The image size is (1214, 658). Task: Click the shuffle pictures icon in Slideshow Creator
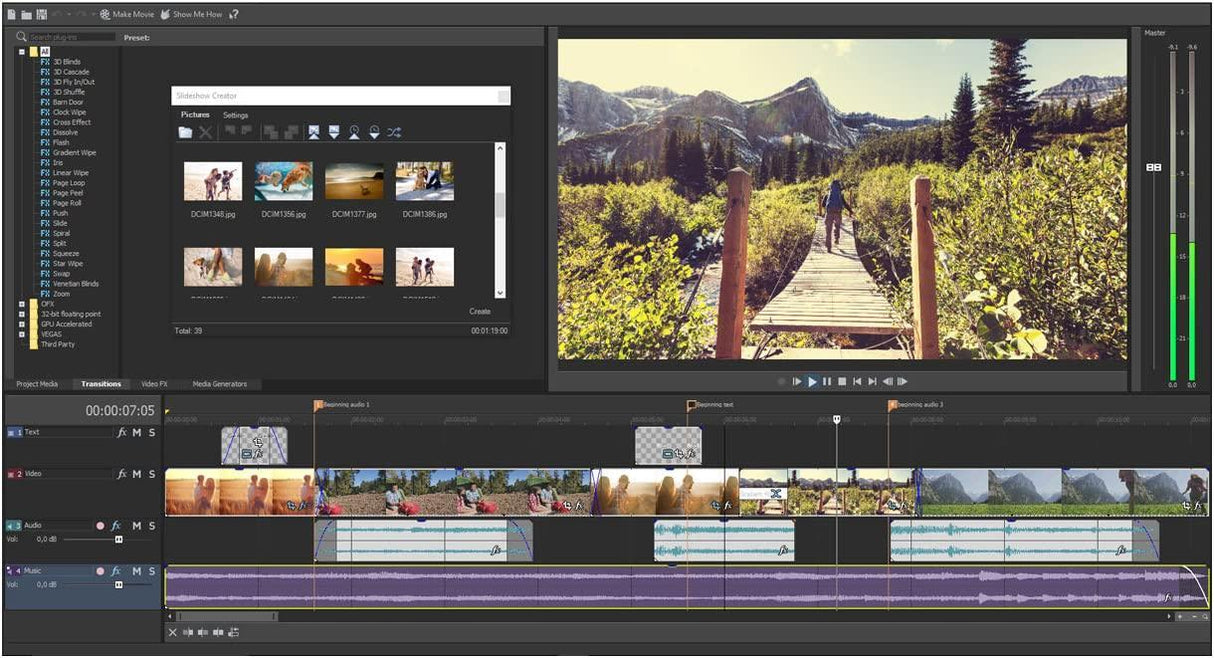click(394, 132)
